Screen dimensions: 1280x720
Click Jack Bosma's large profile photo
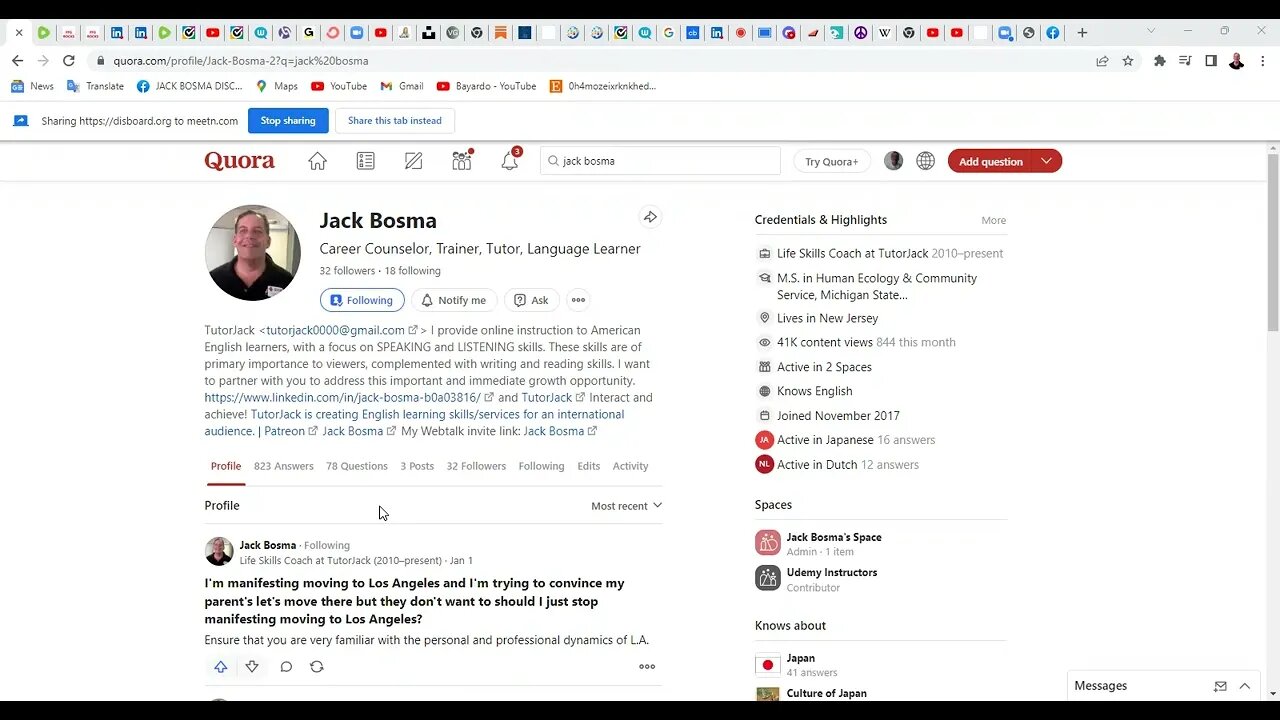tap(253, 253)
